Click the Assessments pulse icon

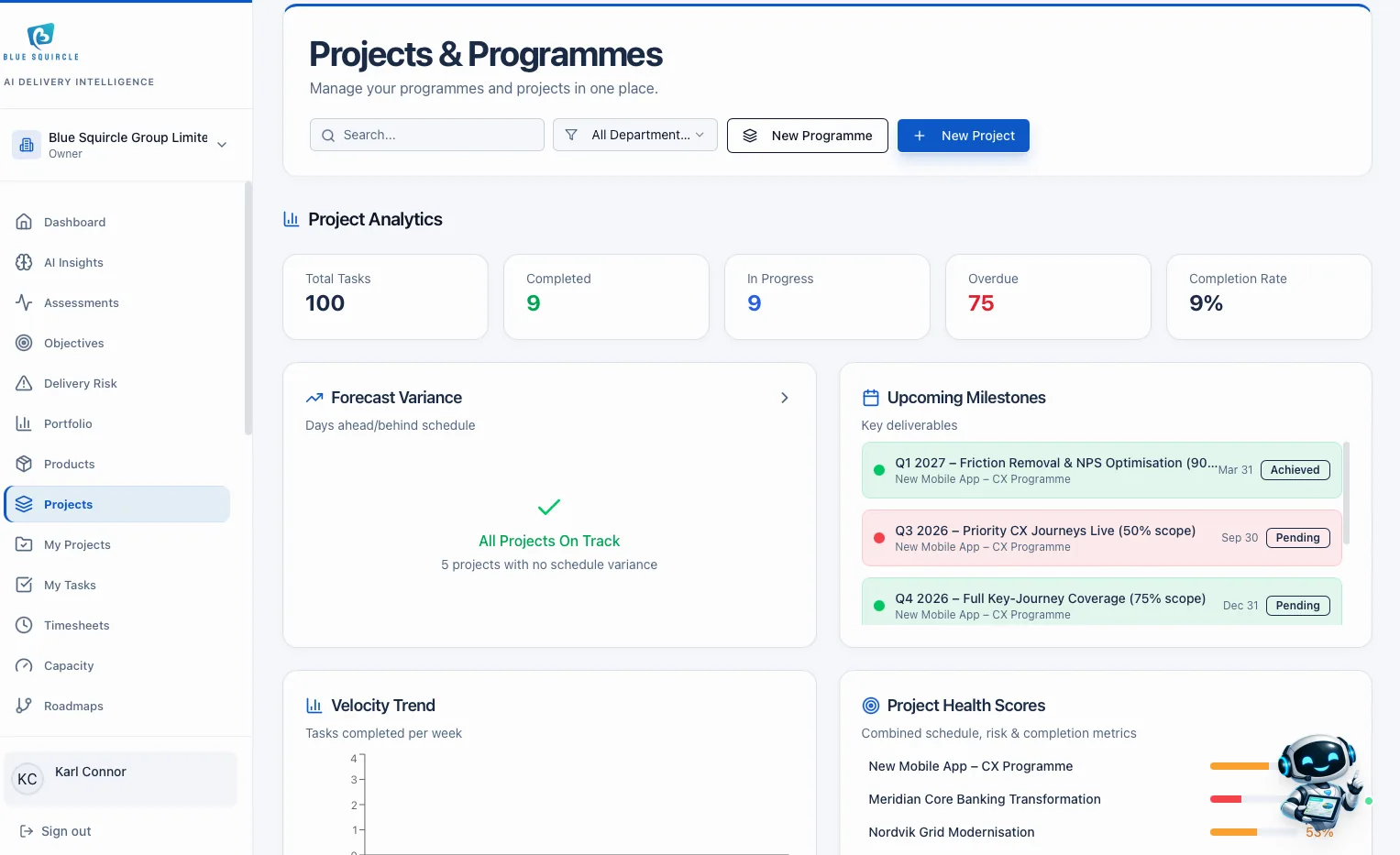(x=24, y=302)
